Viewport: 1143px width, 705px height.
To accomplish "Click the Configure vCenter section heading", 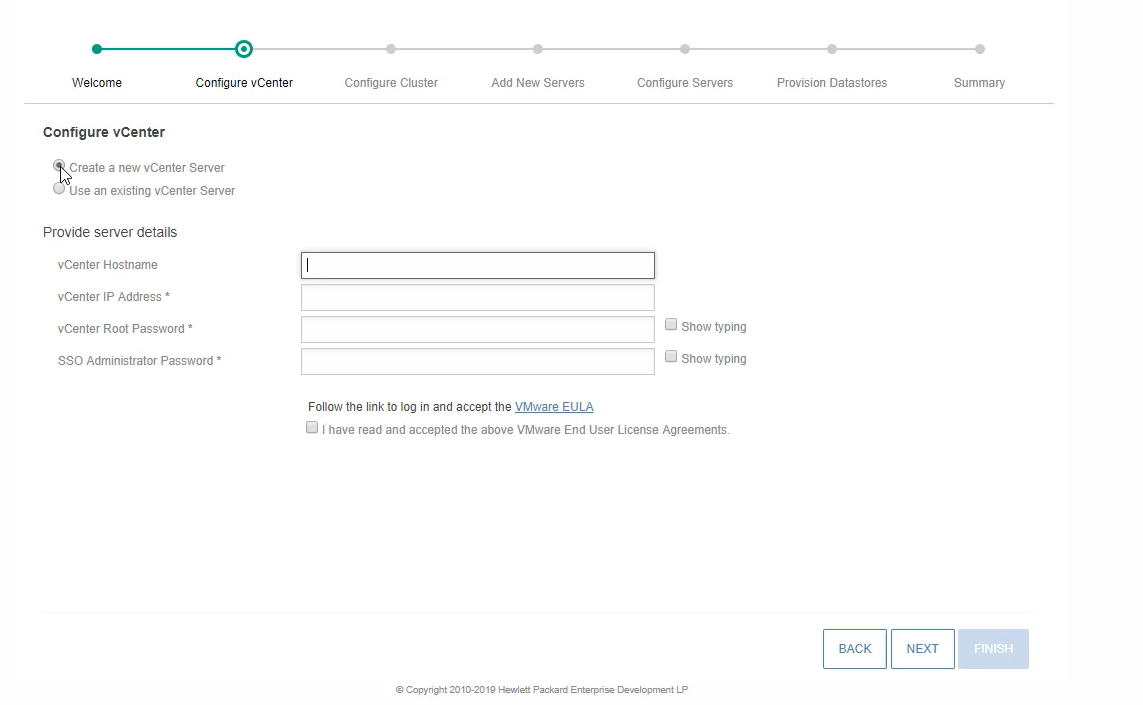I will point(104,132).
